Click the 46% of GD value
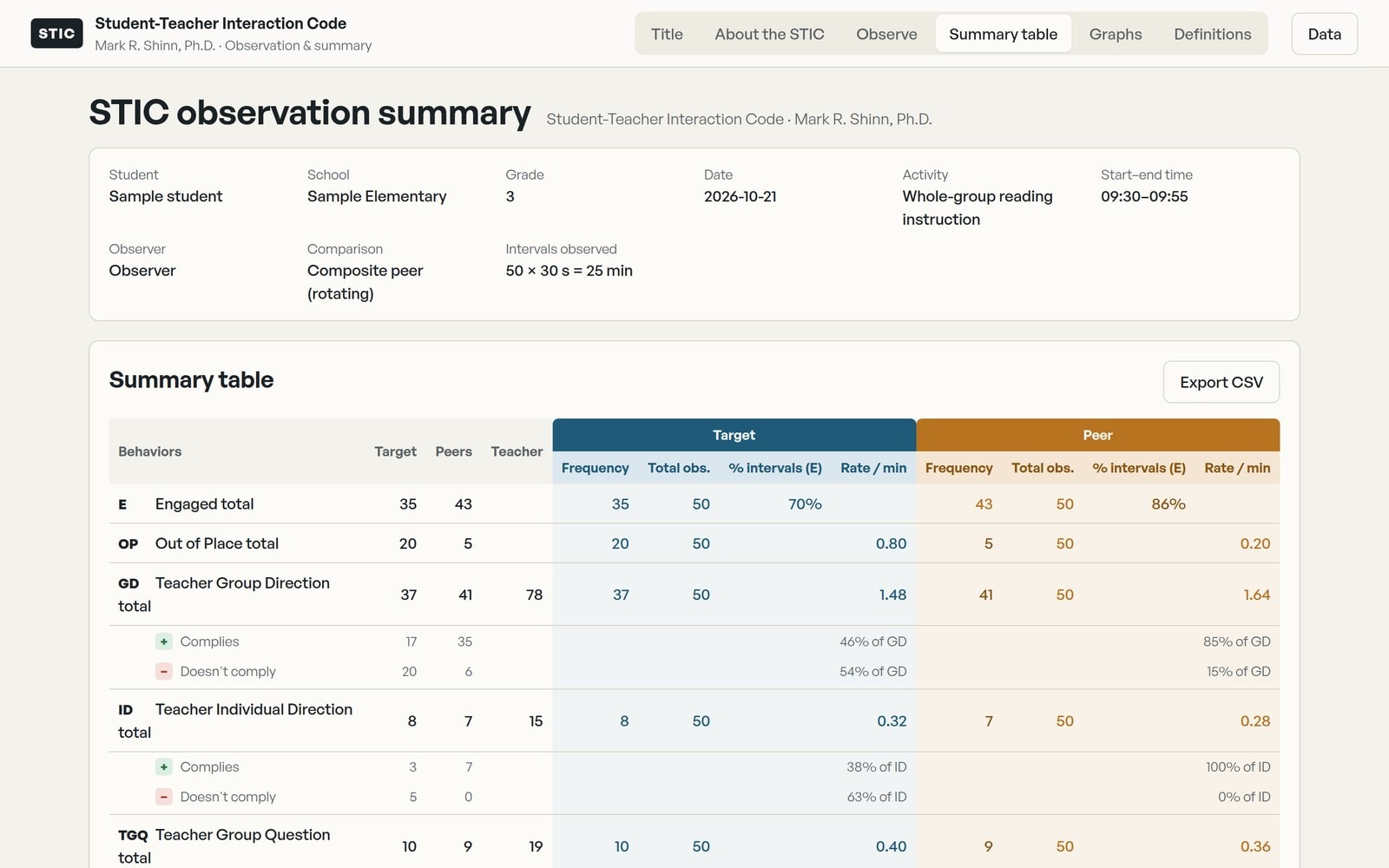 (x=872, y=641)
